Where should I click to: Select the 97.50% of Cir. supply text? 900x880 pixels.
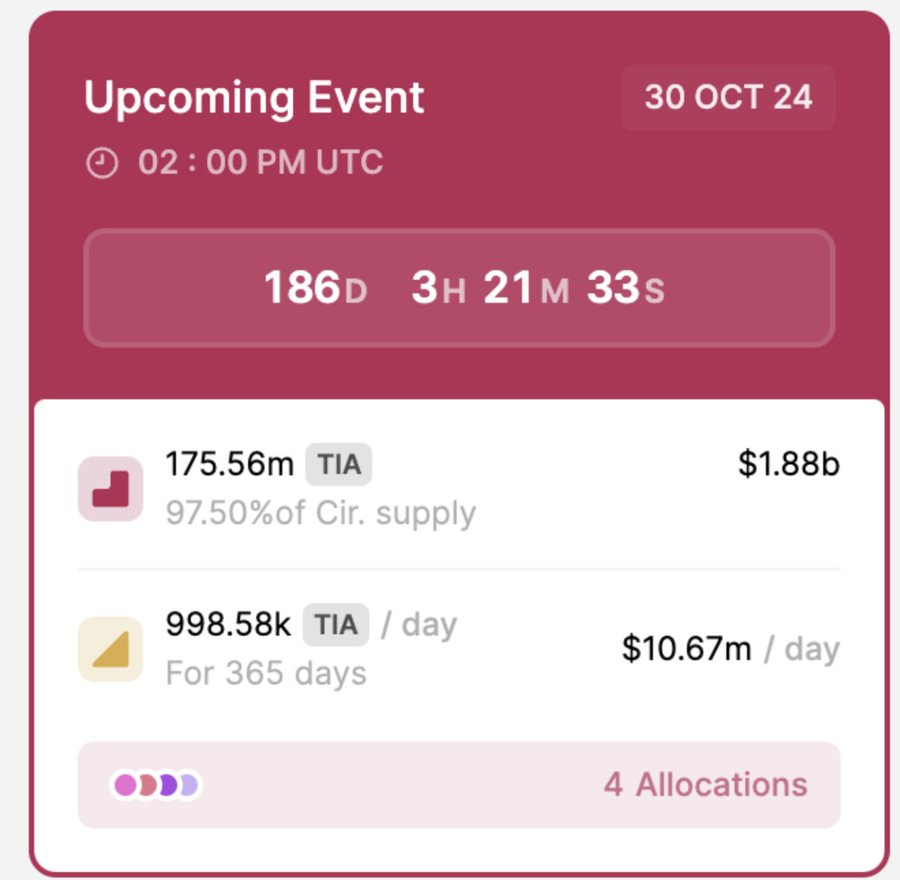(x=320, y=513)
